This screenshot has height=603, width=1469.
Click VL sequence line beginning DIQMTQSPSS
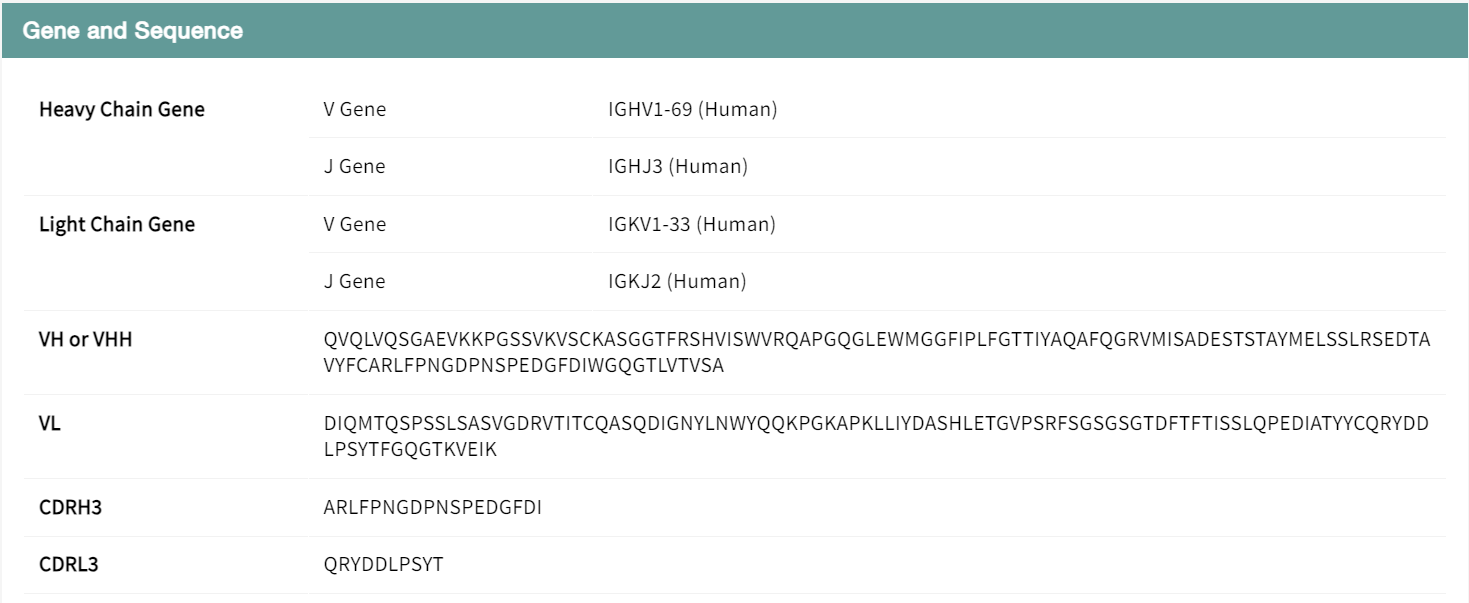876,424
